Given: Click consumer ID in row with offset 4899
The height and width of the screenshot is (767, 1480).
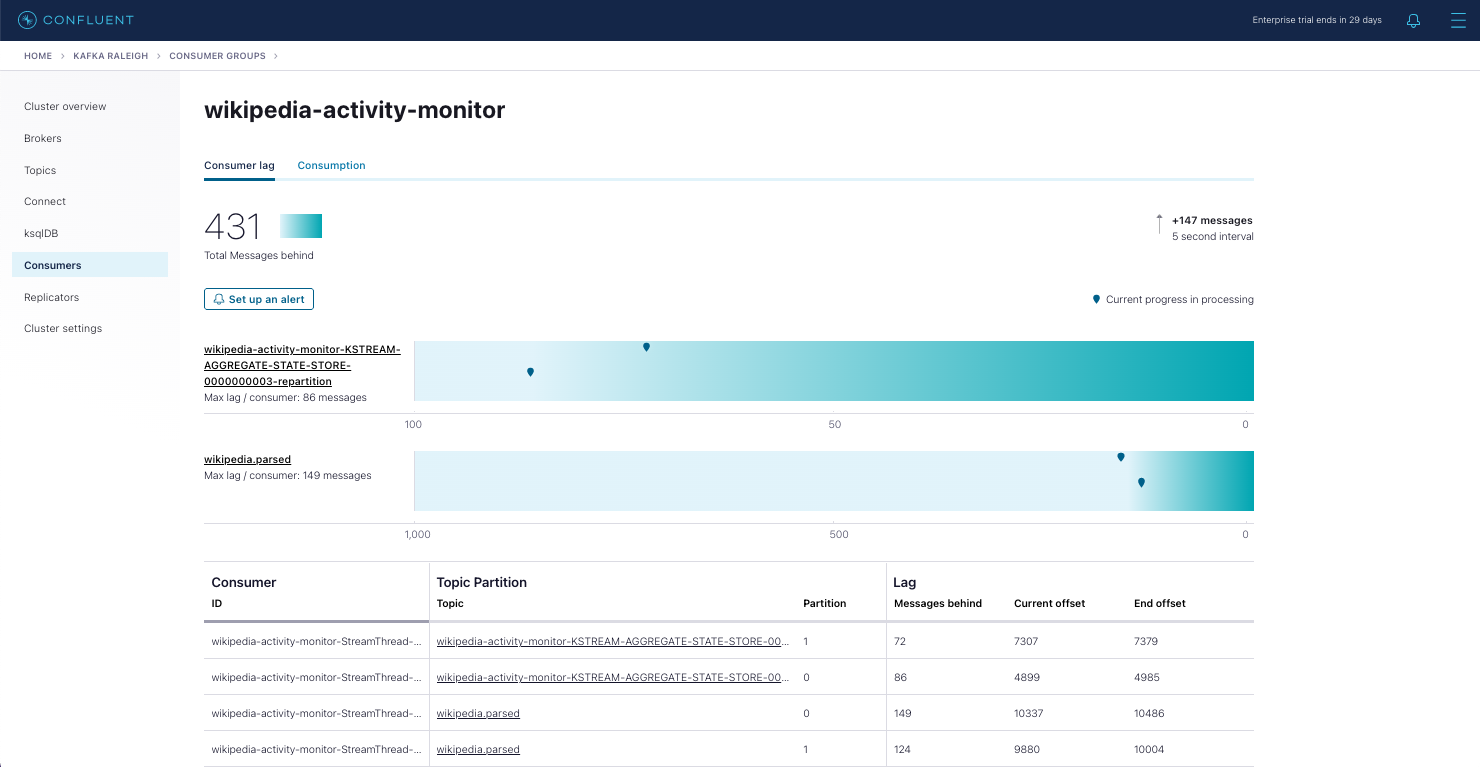Looking at the screenshot, I should [x=316, y=677].
